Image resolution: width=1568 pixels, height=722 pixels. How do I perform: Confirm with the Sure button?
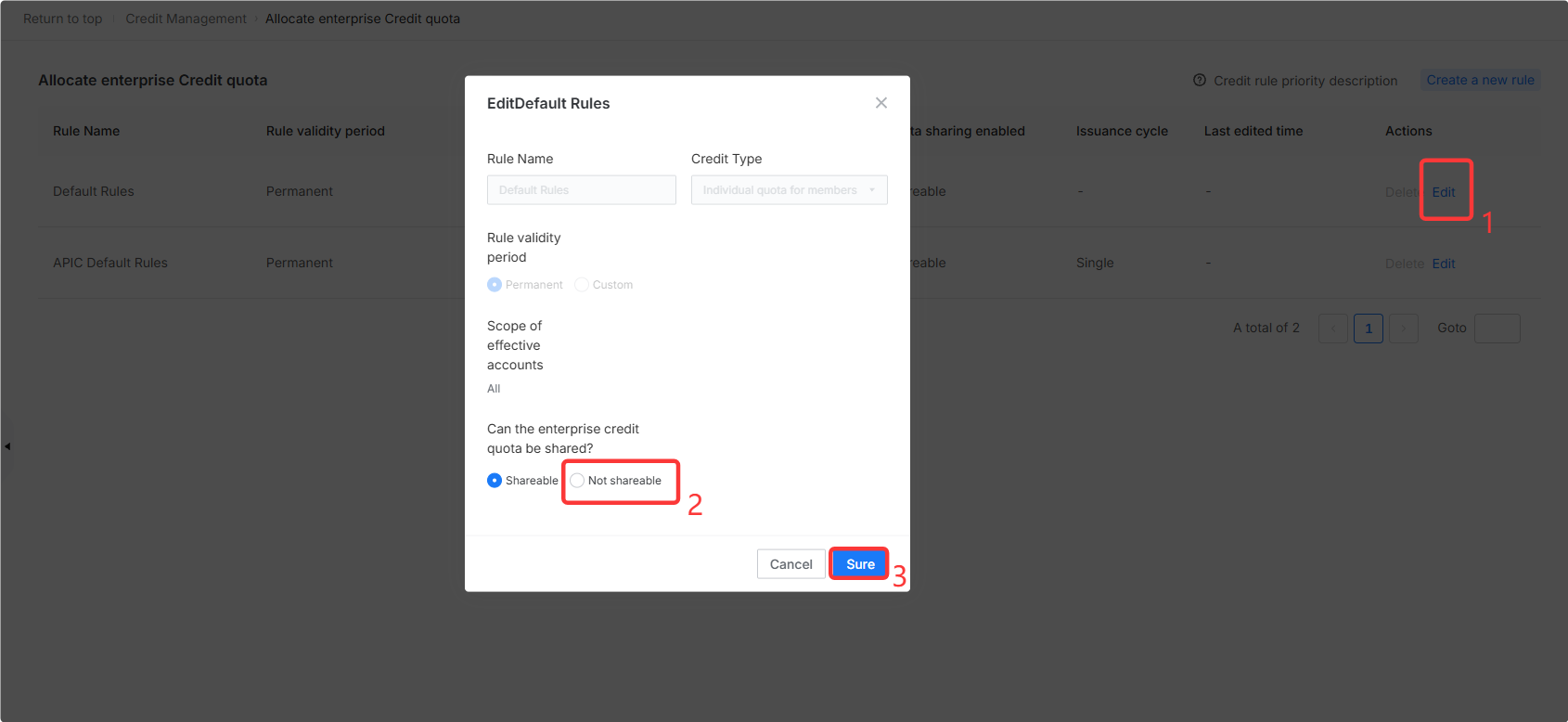point(860,564)
